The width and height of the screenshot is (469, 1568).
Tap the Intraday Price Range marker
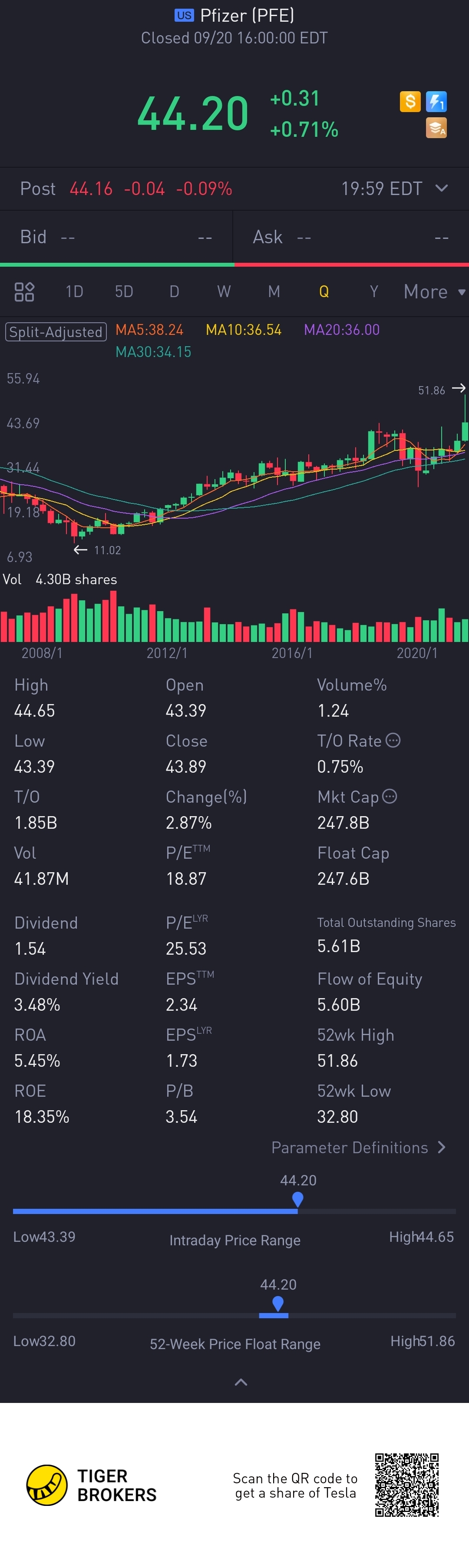point(297,1199)
